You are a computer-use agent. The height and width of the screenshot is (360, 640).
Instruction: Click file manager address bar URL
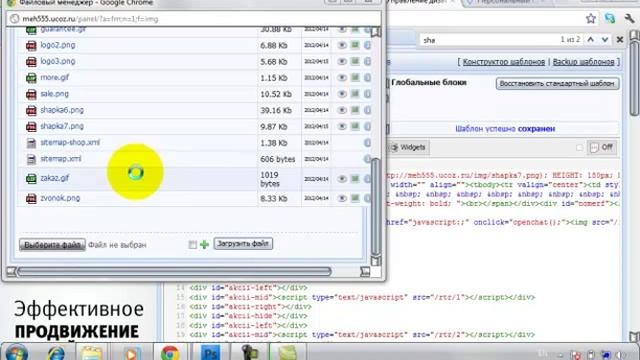(x=90, y=19)
